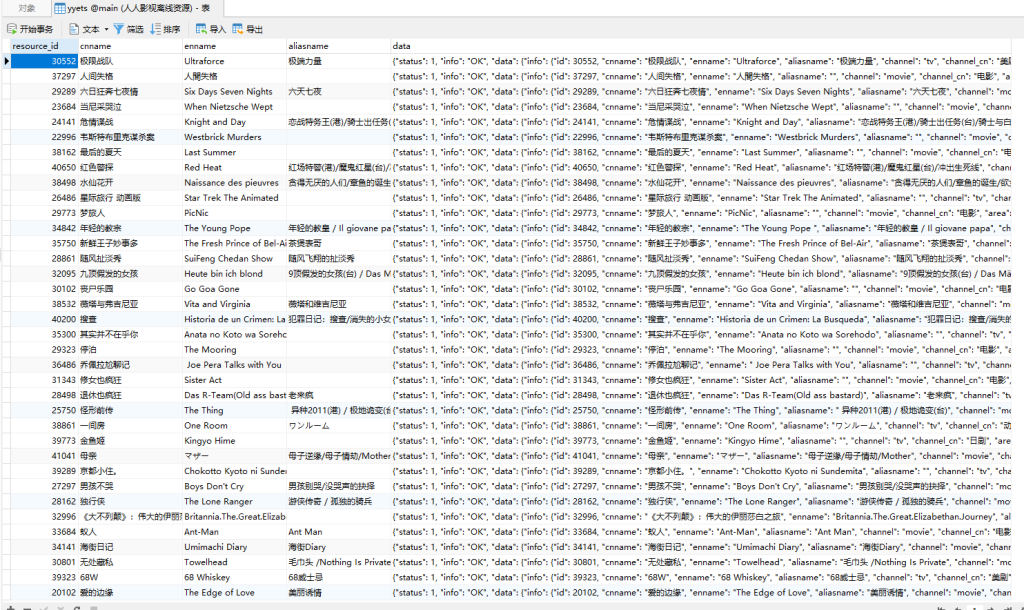1024x610 pixels.
Task: Select the aliasname cell 六天七夜
Action: [x=339, y=91]
